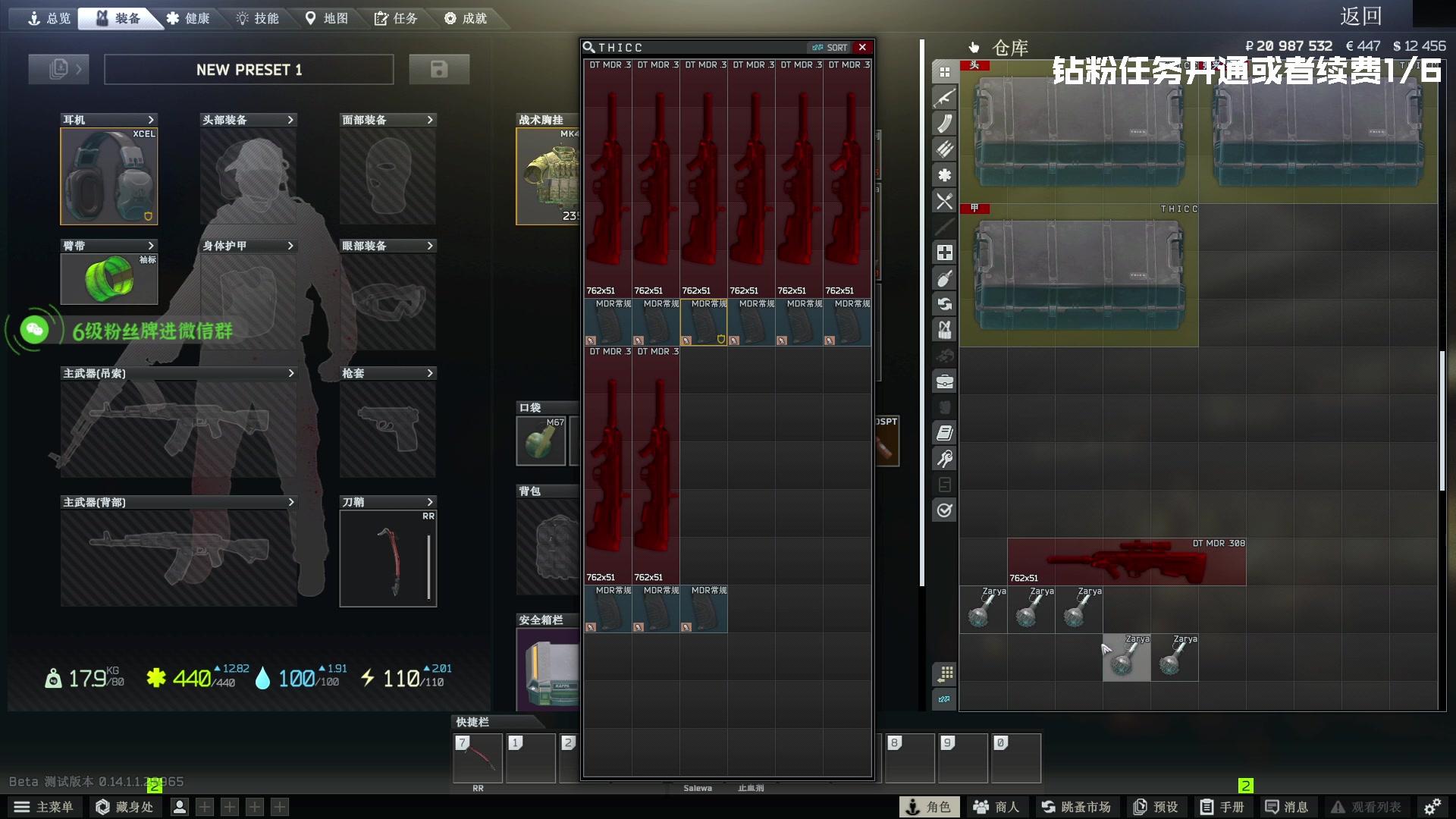Filter stash by weapon parts gear icon
Image resolution: width=1456 pixels, height=819 pixels.
pos(944,175)
